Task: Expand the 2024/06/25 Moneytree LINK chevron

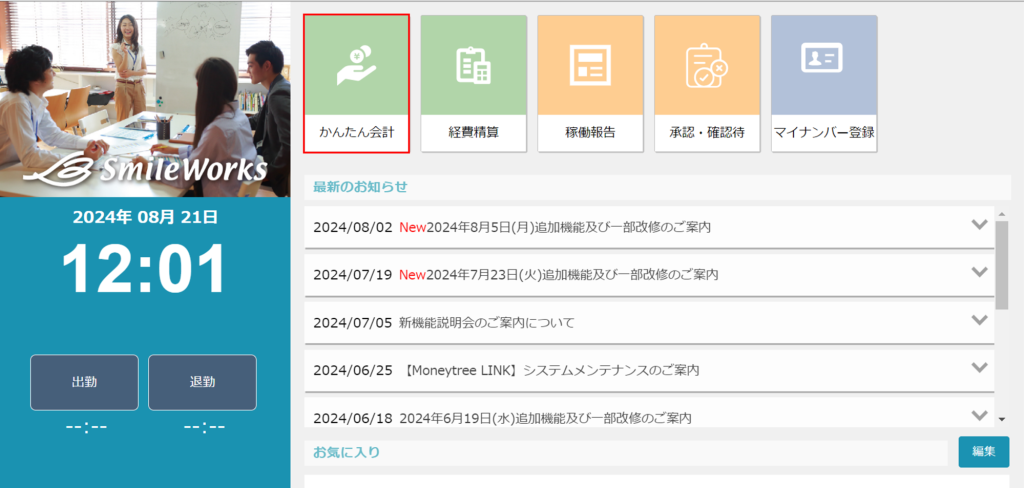Action: click(979, 367)
